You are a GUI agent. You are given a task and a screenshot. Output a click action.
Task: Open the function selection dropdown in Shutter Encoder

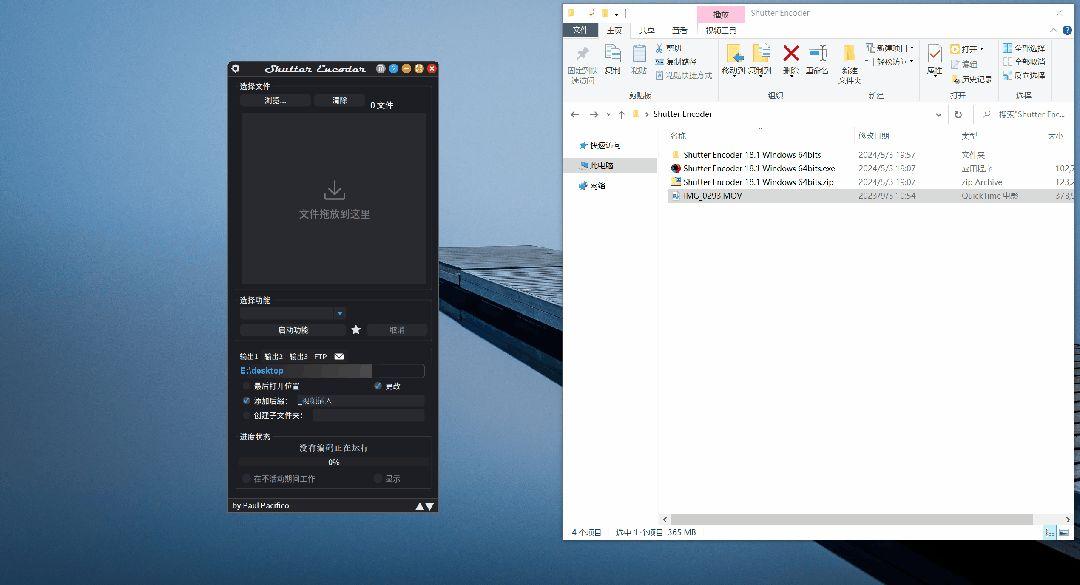click(340, 314)
